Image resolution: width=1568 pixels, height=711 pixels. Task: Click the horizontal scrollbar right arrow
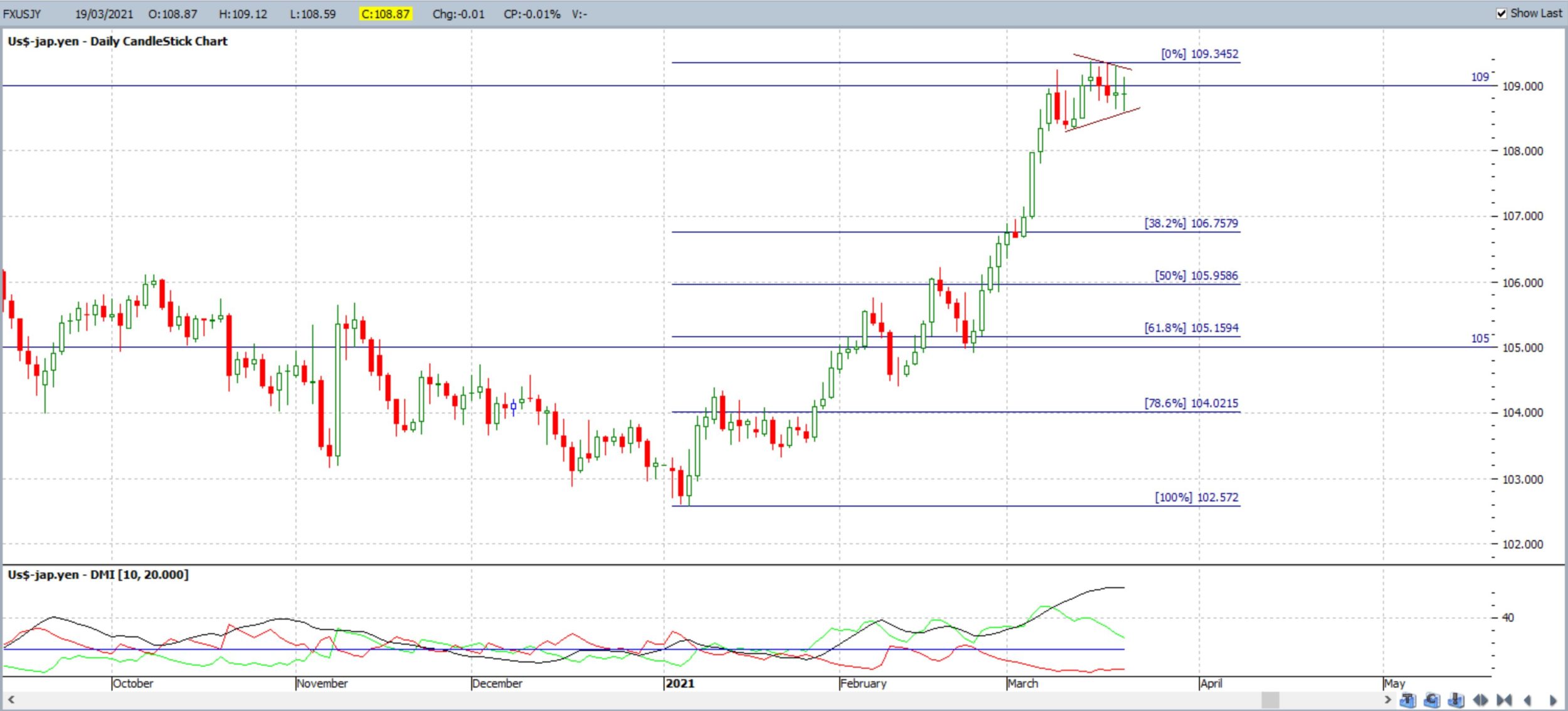coord(1387,699)
